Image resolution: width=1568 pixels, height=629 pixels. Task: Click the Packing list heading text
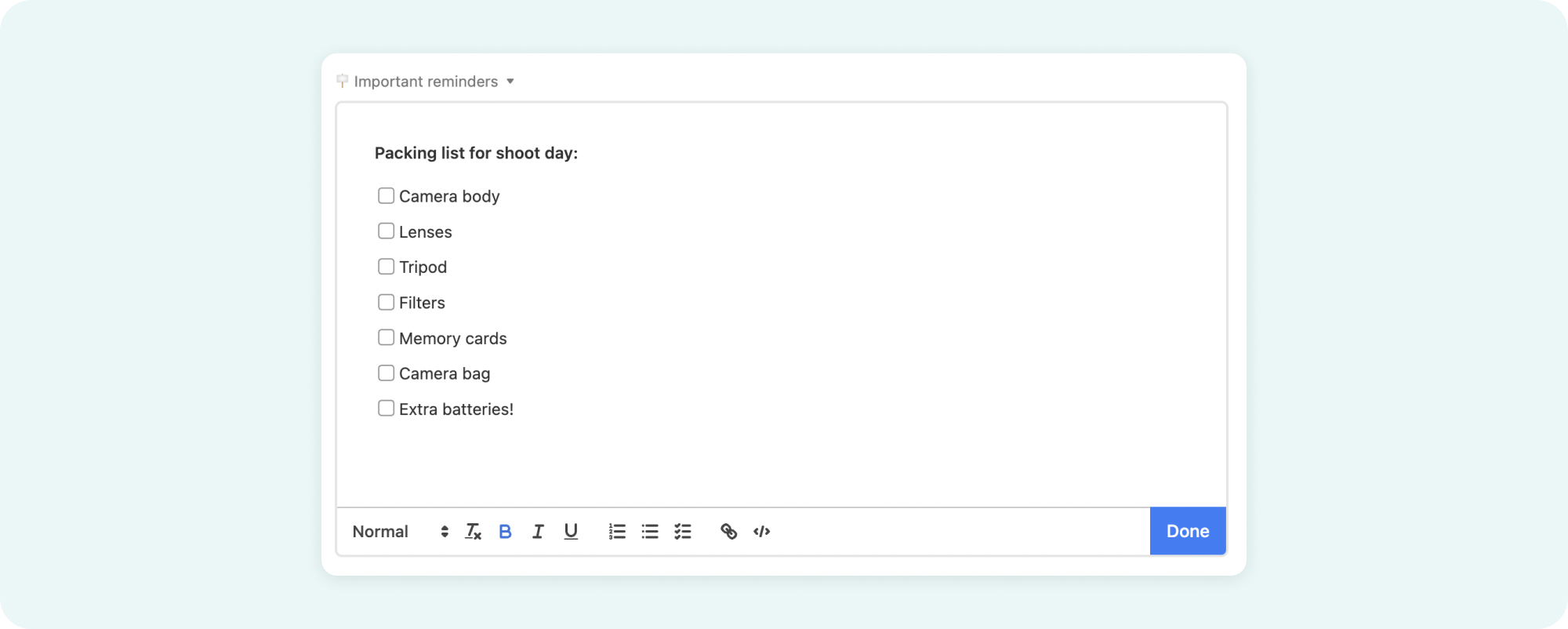click(x=477, y=153)
